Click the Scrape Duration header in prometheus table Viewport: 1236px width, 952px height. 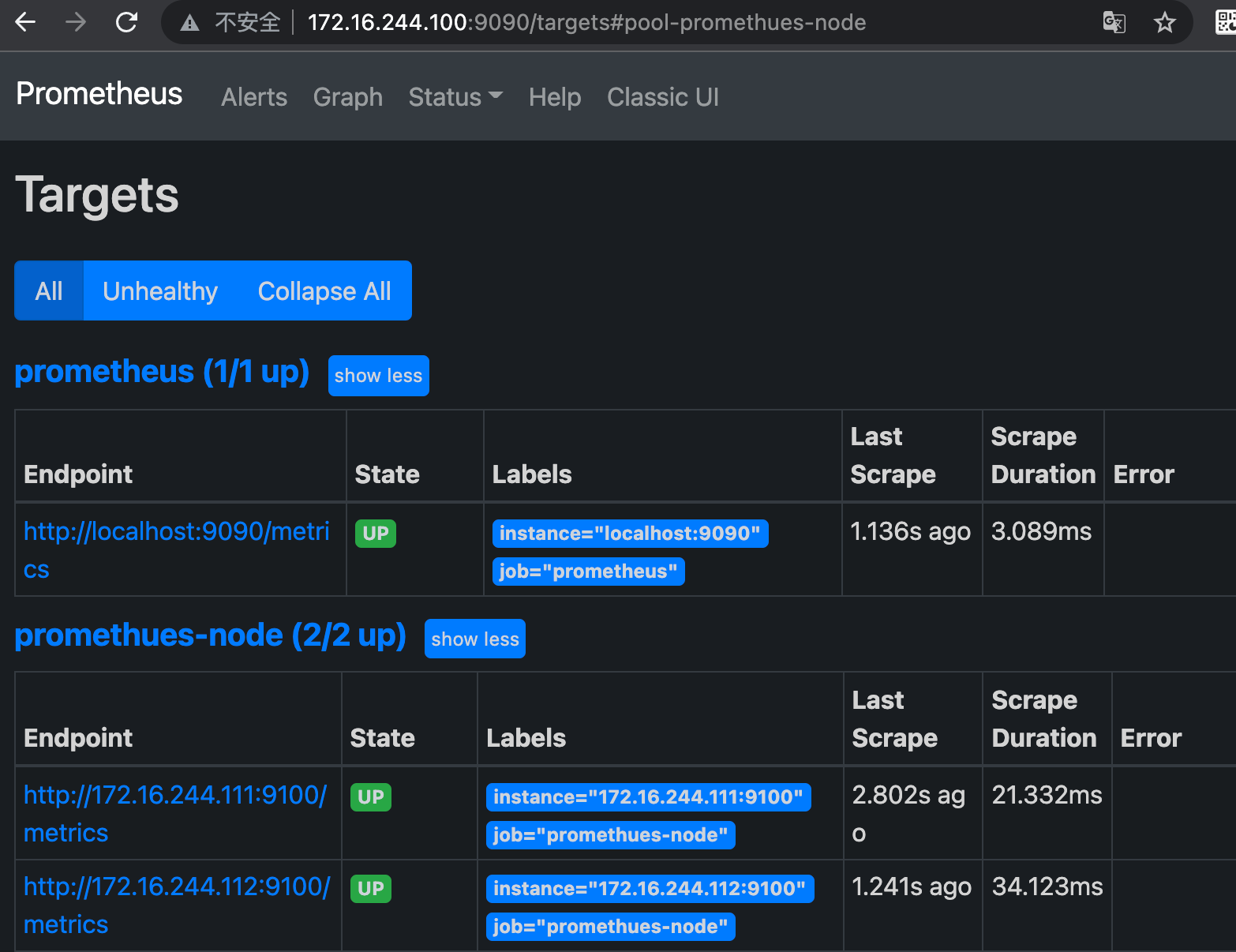(1043, 455)
